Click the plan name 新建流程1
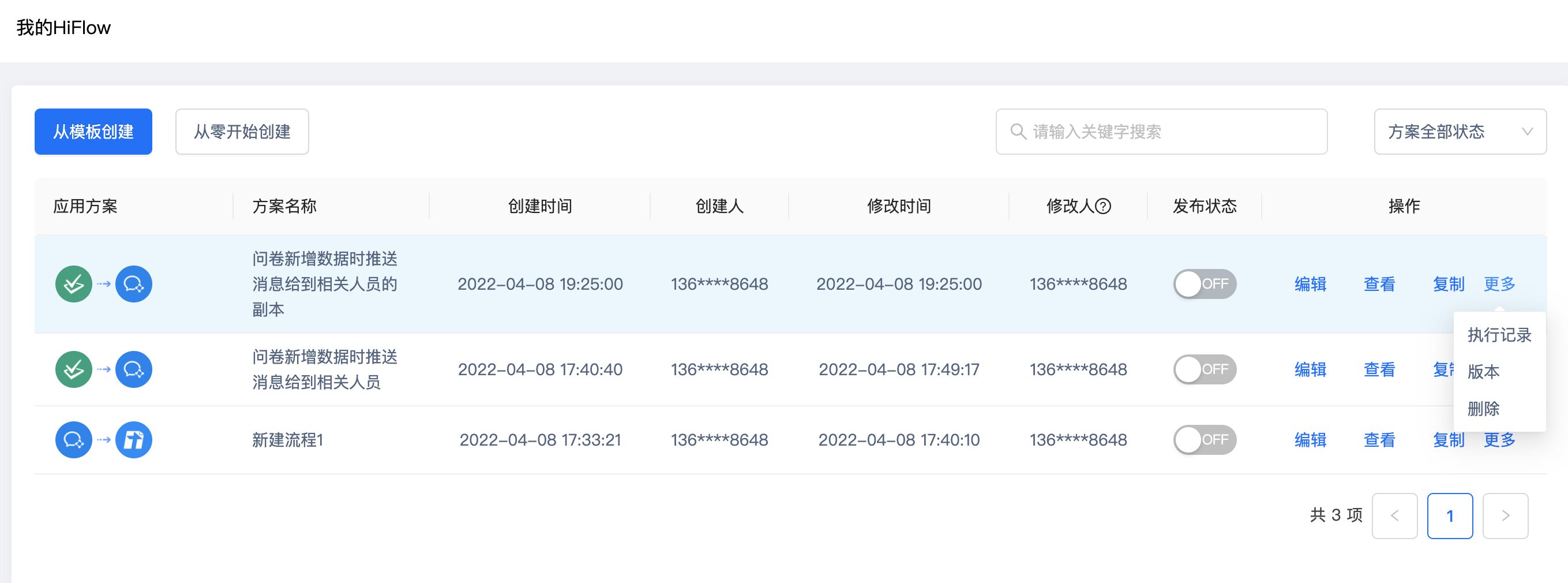Image resolution: width=1568 pixels, height=583 pixels. [x=288, y=440]
